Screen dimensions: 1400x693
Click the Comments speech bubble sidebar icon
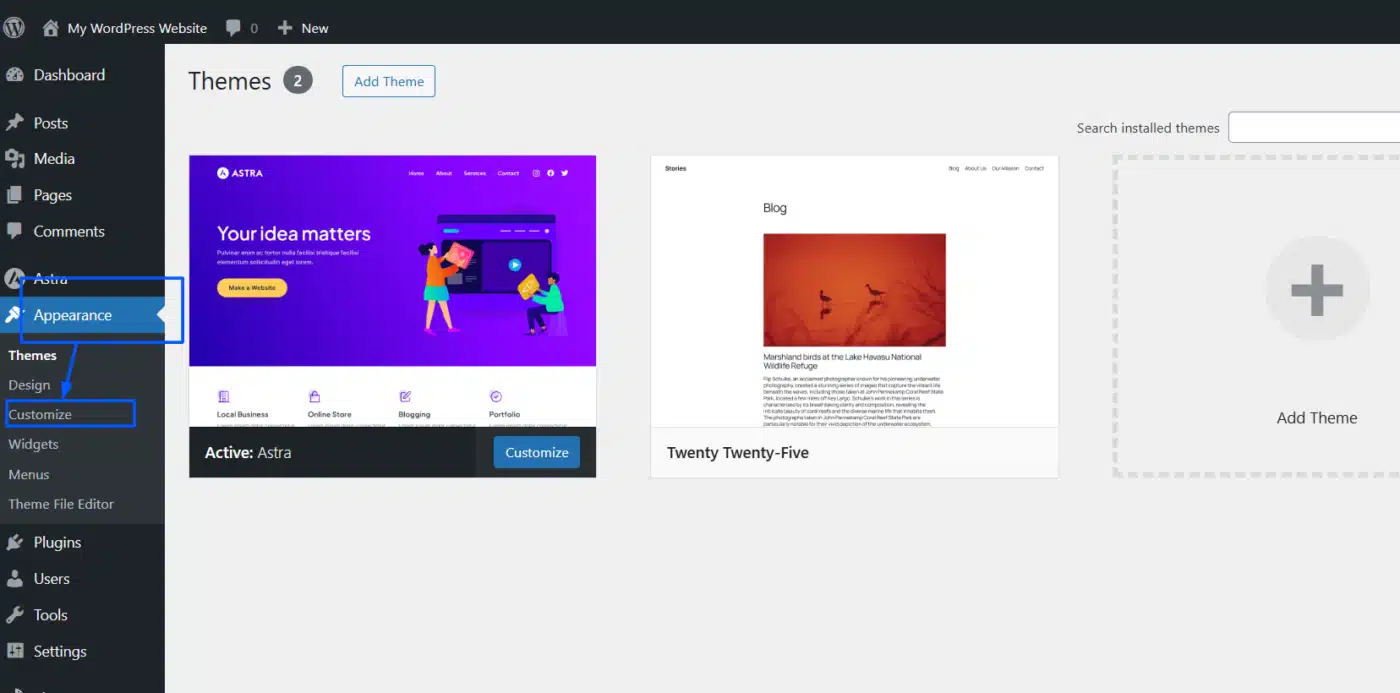pos(15,231)
